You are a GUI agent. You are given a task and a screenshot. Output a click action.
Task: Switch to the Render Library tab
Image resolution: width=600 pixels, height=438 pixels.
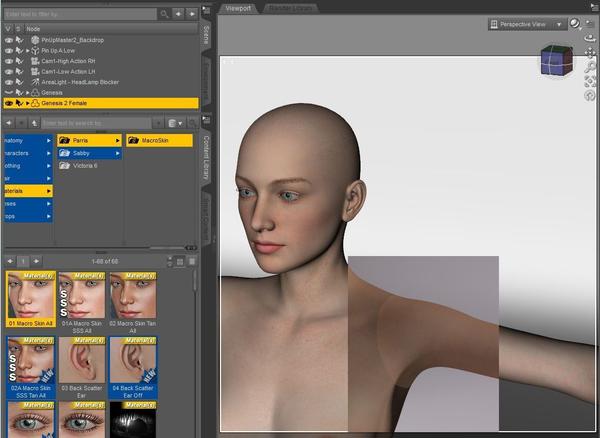click(x=291, y=8)
